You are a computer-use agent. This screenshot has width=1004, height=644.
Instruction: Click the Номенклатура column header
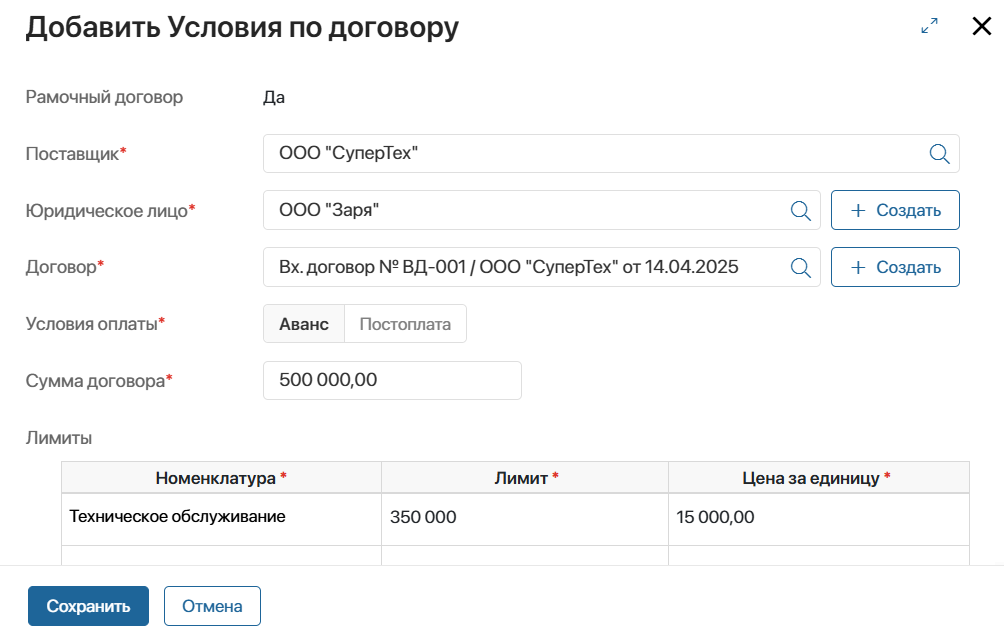click(221, 478)
